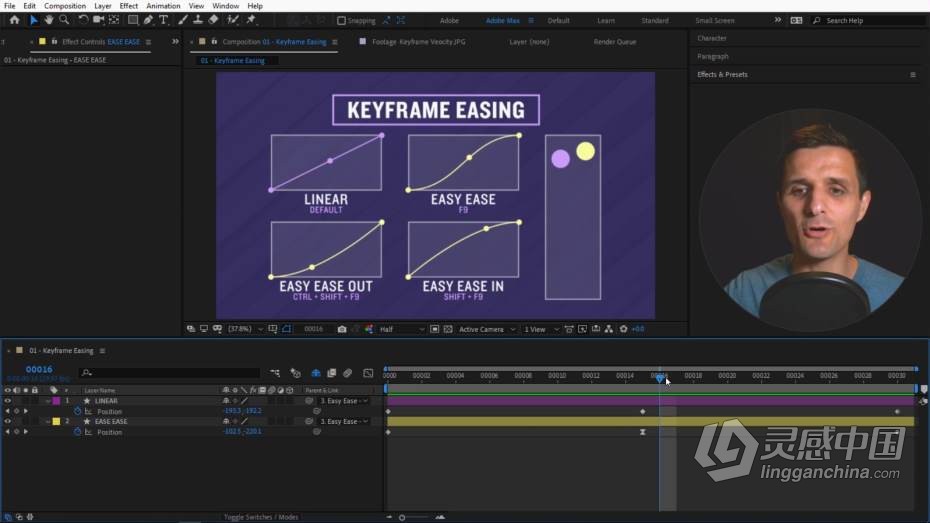Select the Selection arrow tool
930x523 pixels.
tap(33, 20)
